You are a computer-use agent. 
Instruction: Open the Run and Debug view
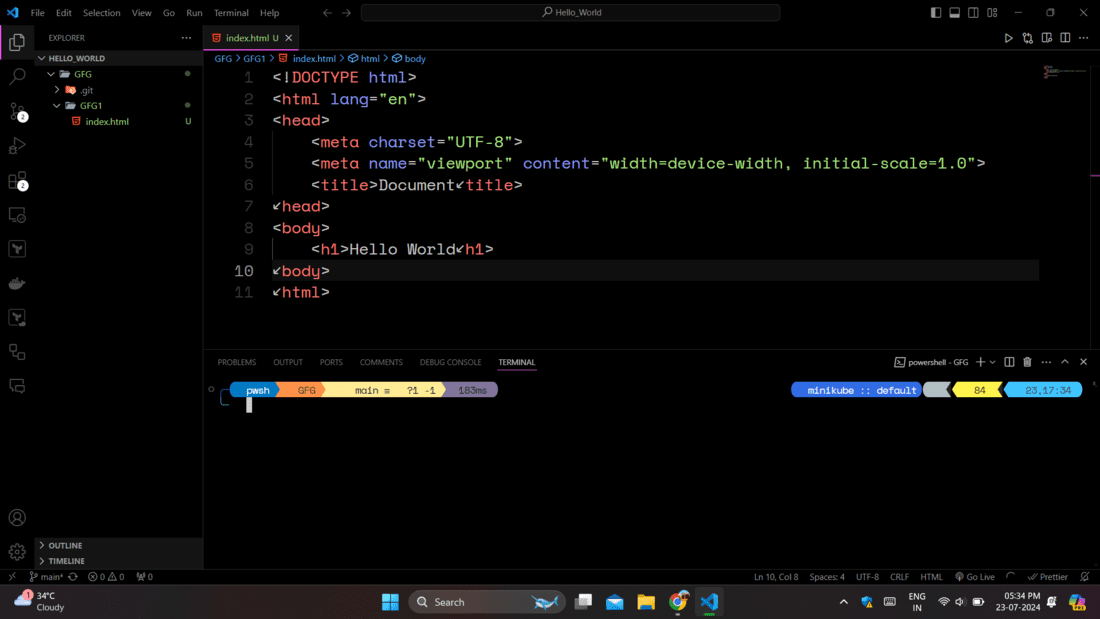coord(17,146)
